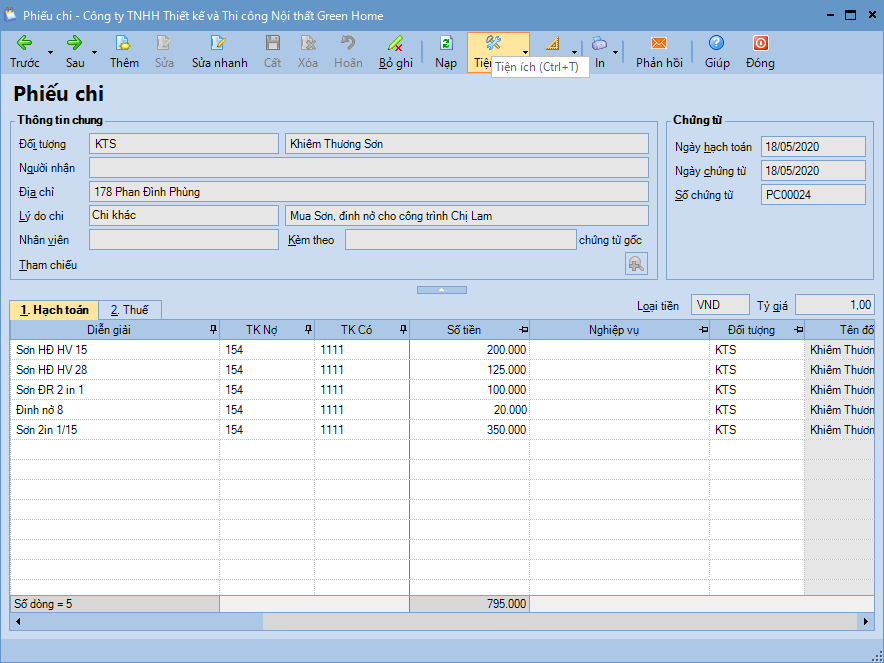Viewport: 884px width, 663px height.
Task: Unpost the voucher with Bỏ ghi
Action: [x=396, y=52]
